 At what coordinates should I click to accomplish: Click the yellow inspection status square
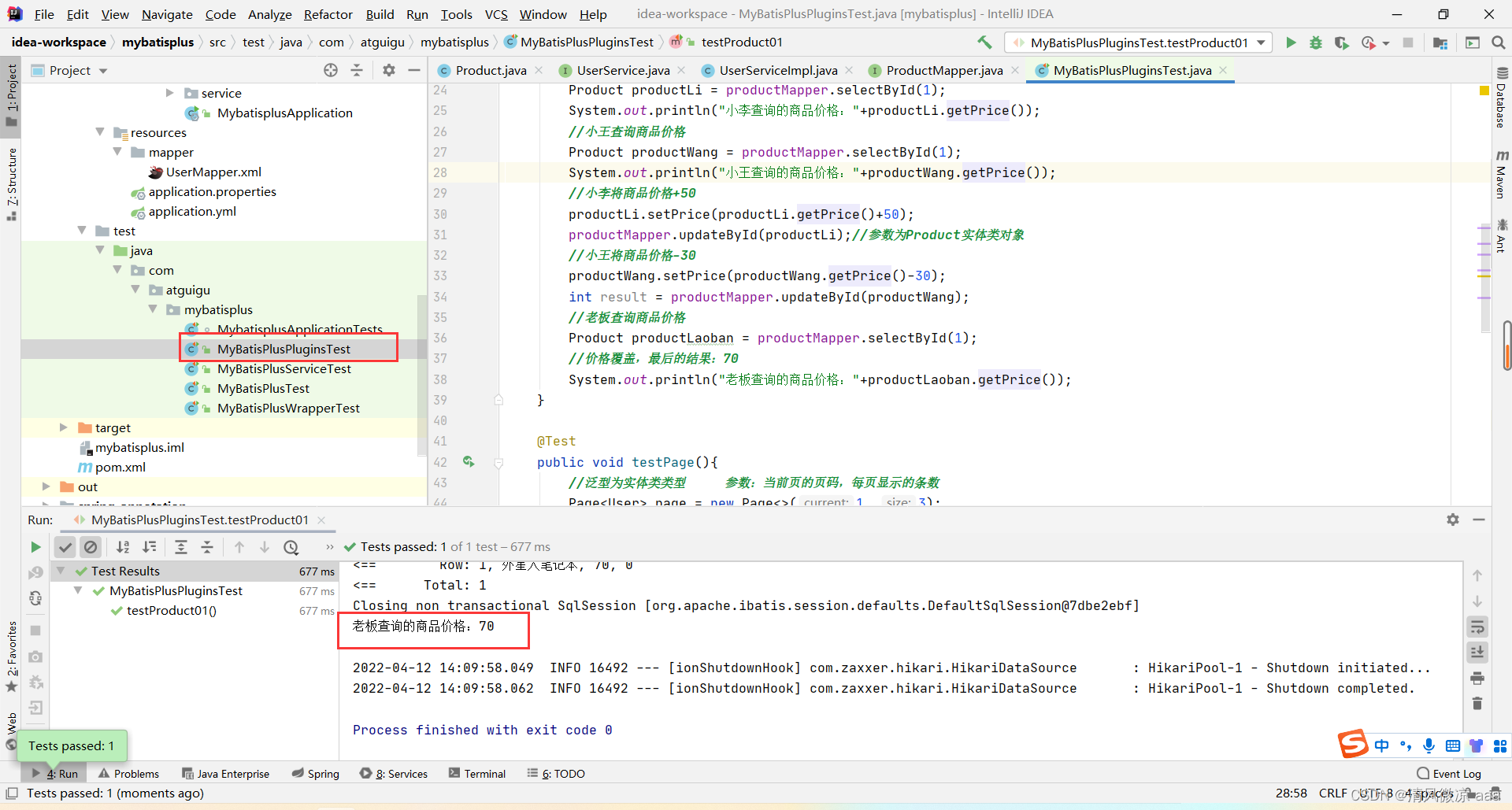(1484, 91)
